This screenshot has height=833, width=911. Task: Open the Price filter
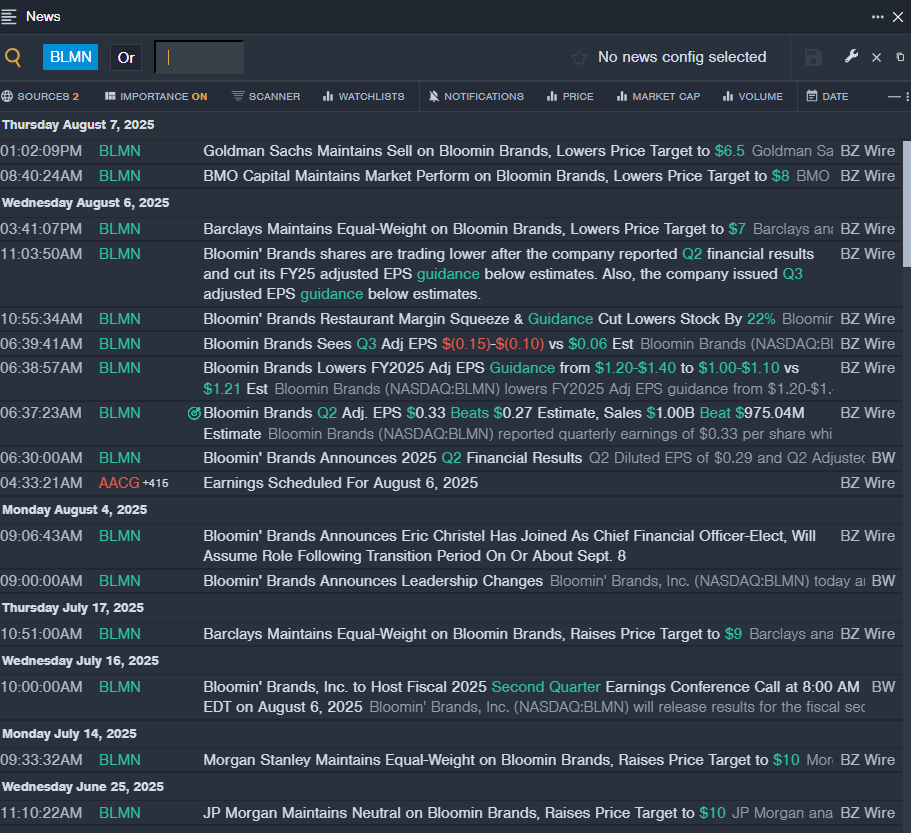tap(570, 96)
